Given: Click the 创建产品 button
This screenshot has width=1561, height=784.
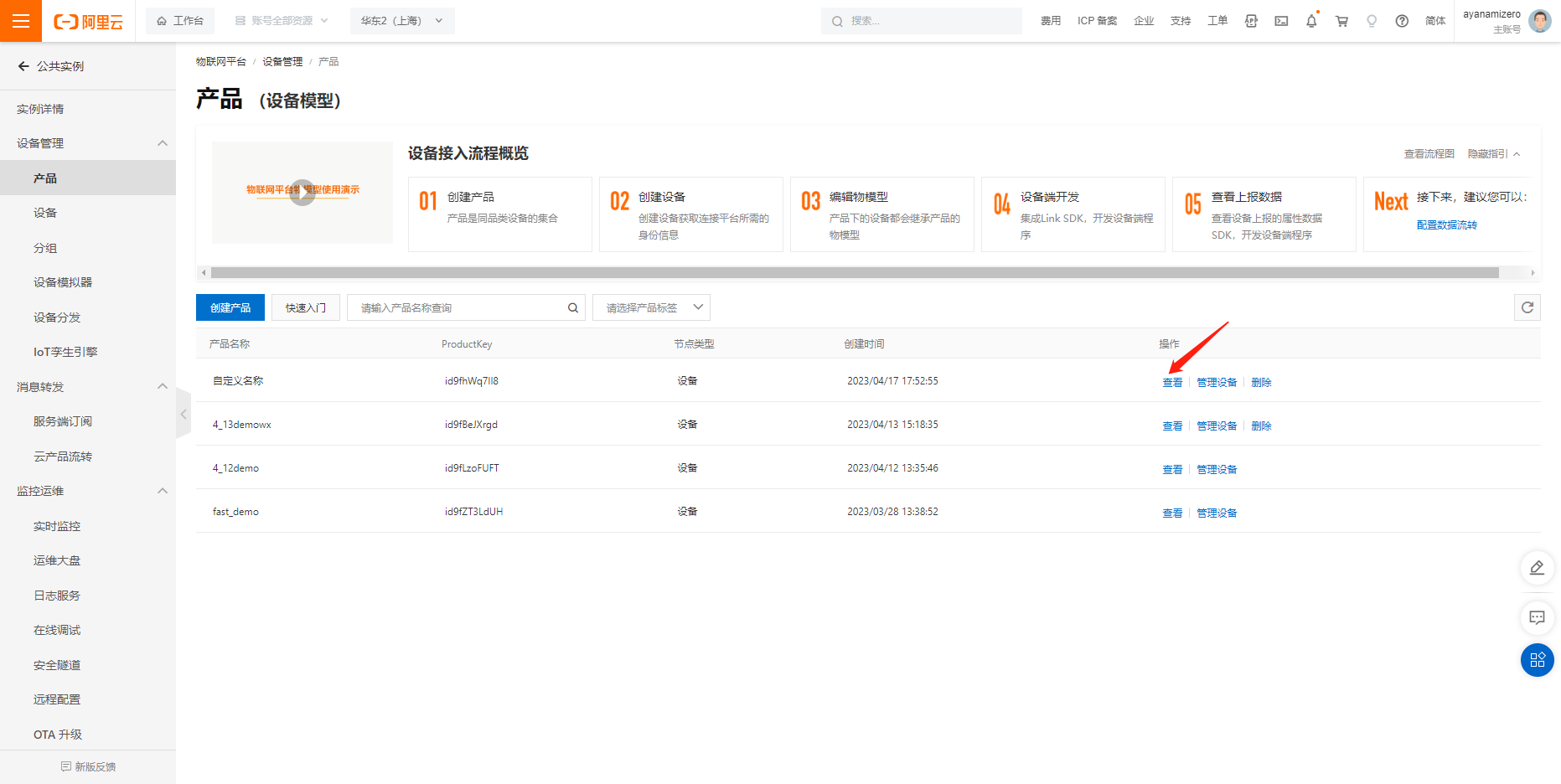Looking at the screenshot, I should coord(230,308).
